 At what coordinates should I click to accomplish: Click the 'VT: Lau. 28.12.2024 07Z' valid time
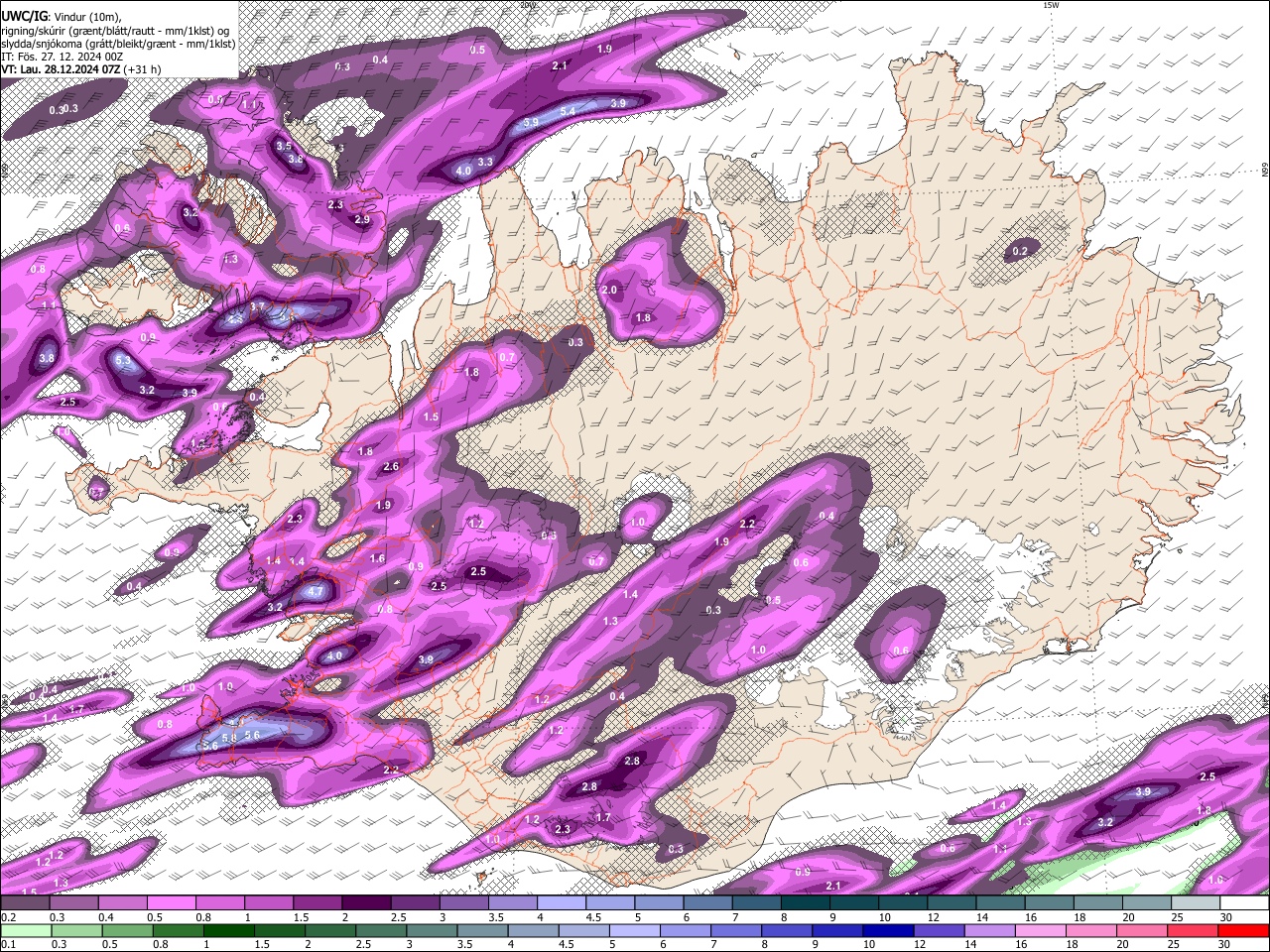tap(62, 69)
